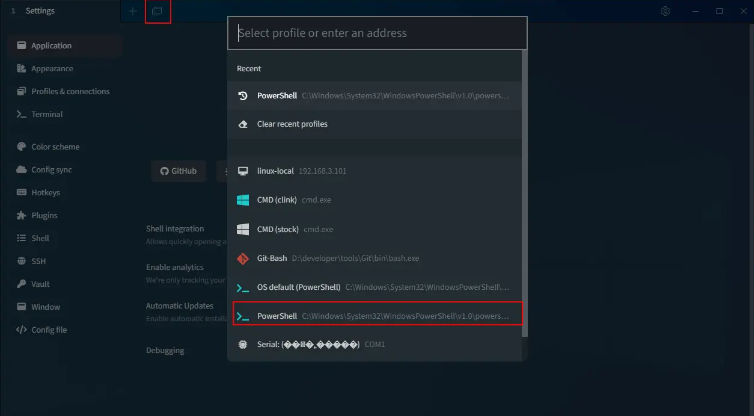Launch recent PowerShell profile under Recent
Viewport: 754px width, 416px height.
[x=375, y=96]
